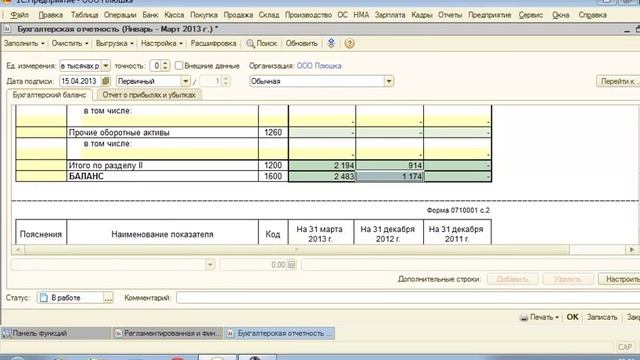
Task: Select cell with value 1 174
Action: click(389, 176)
